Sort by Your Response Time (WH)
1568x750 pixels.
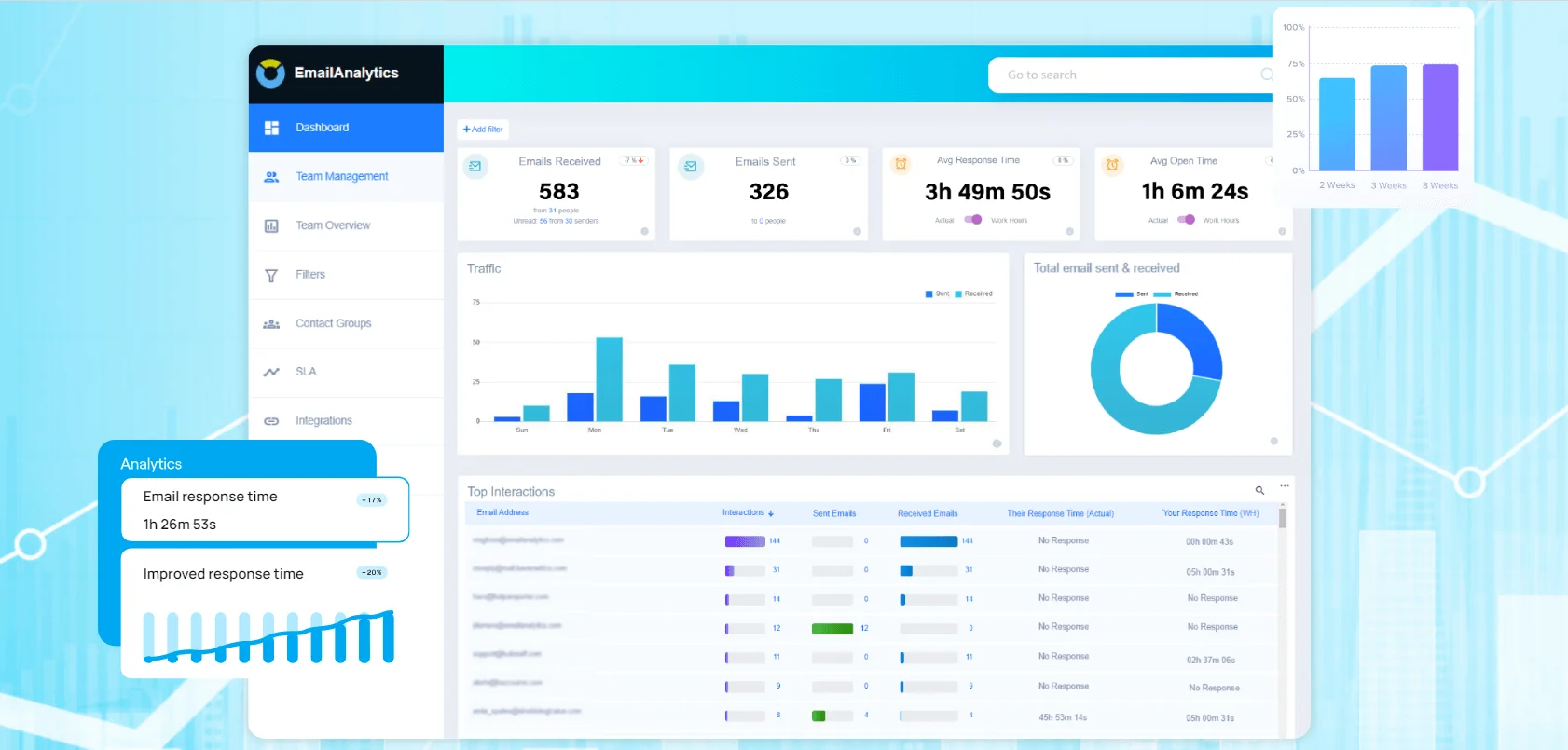[x=1211, y=513]
